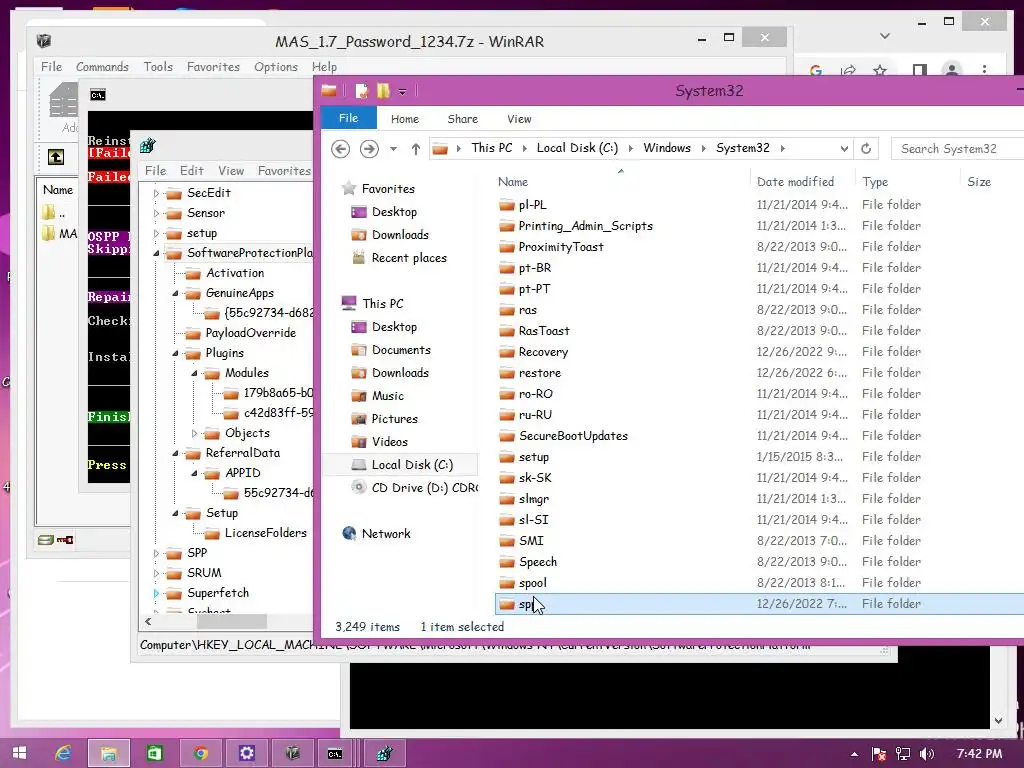Switch to Registry Editor taskbar icon
Screen dimensions: 1024x768
[384, 753]
